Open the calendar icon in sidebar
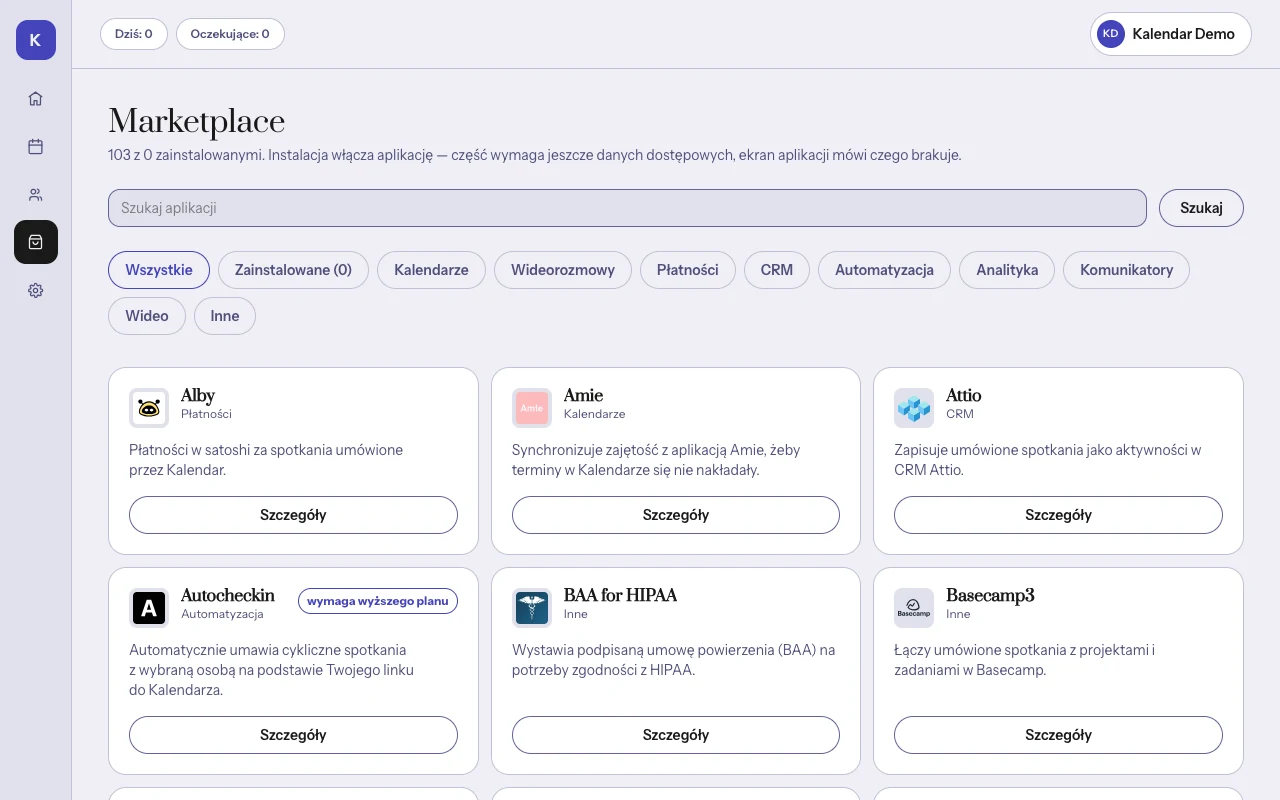 coord(36,146)
